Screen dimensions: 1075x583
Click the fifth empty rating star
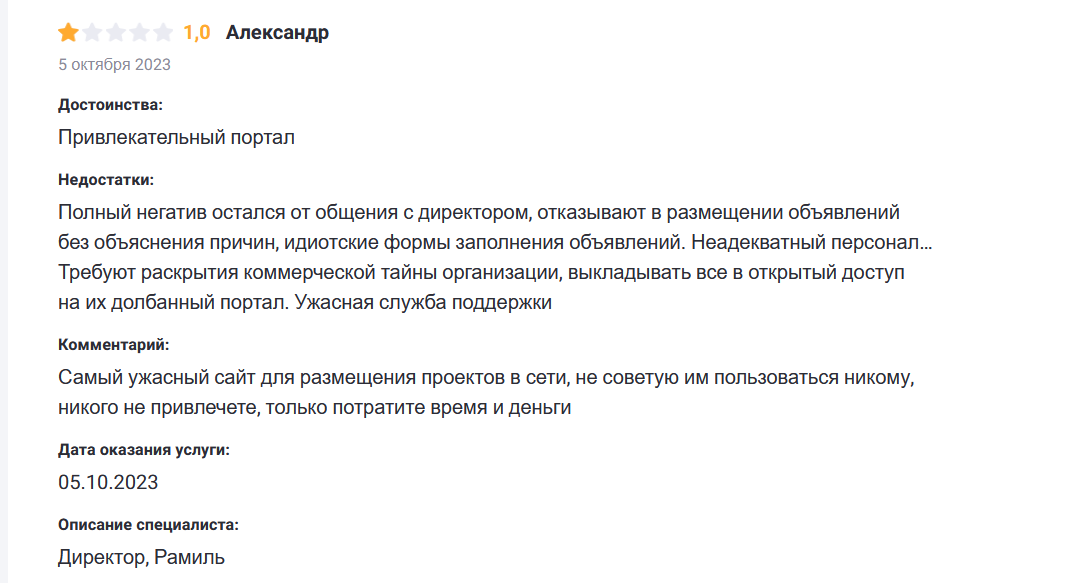click(x=164, y=33)
